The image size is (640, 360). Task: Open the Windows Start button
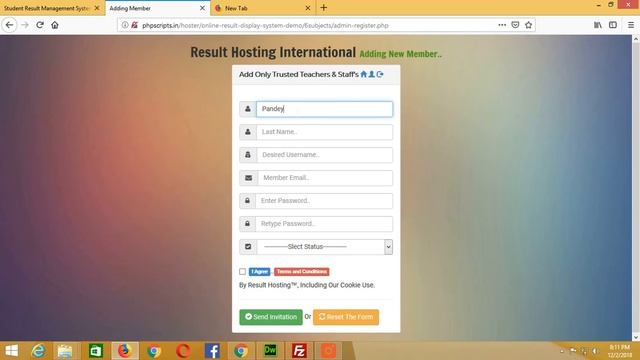pos(11,351)
